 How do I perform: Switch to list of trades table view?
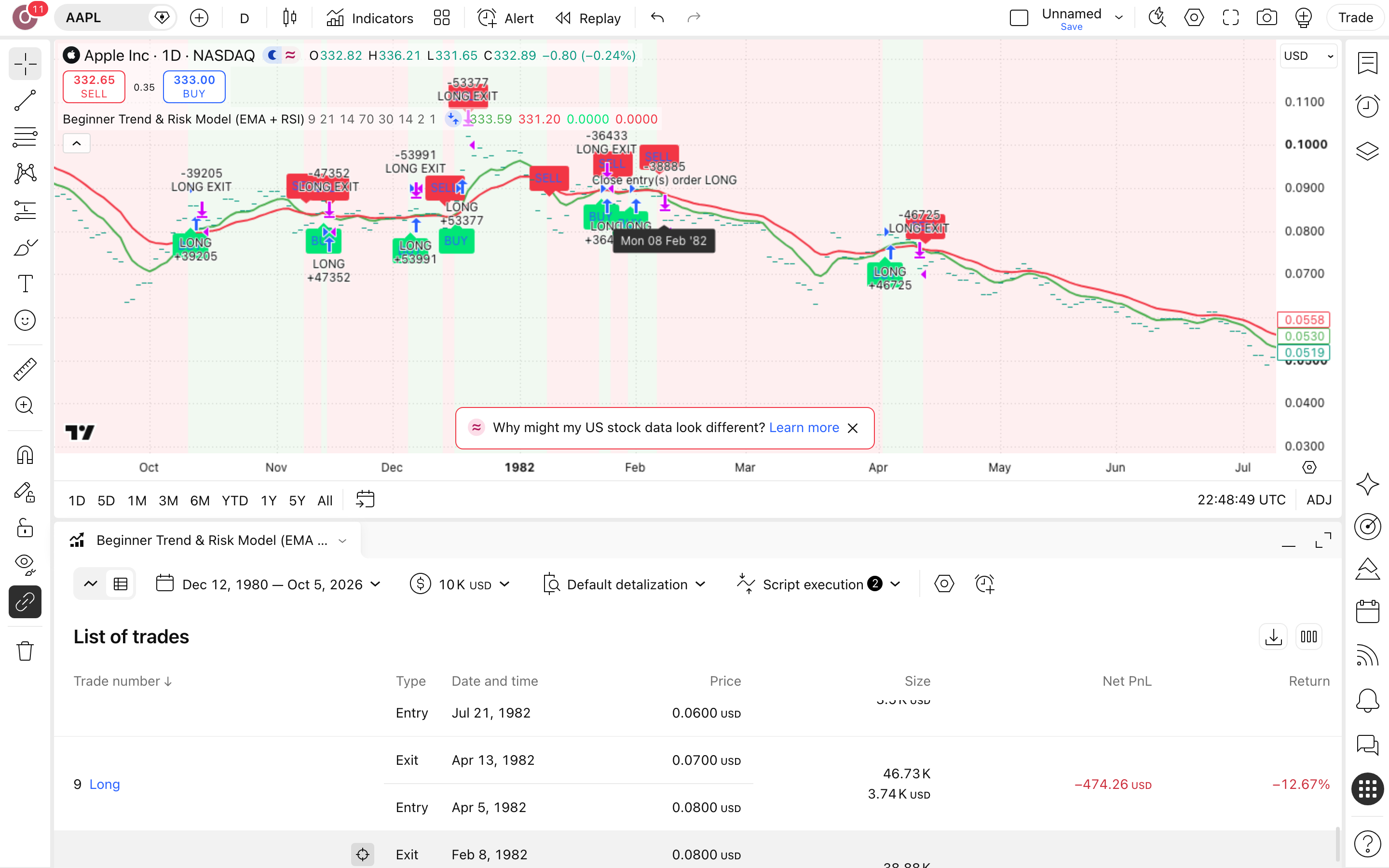121,584
